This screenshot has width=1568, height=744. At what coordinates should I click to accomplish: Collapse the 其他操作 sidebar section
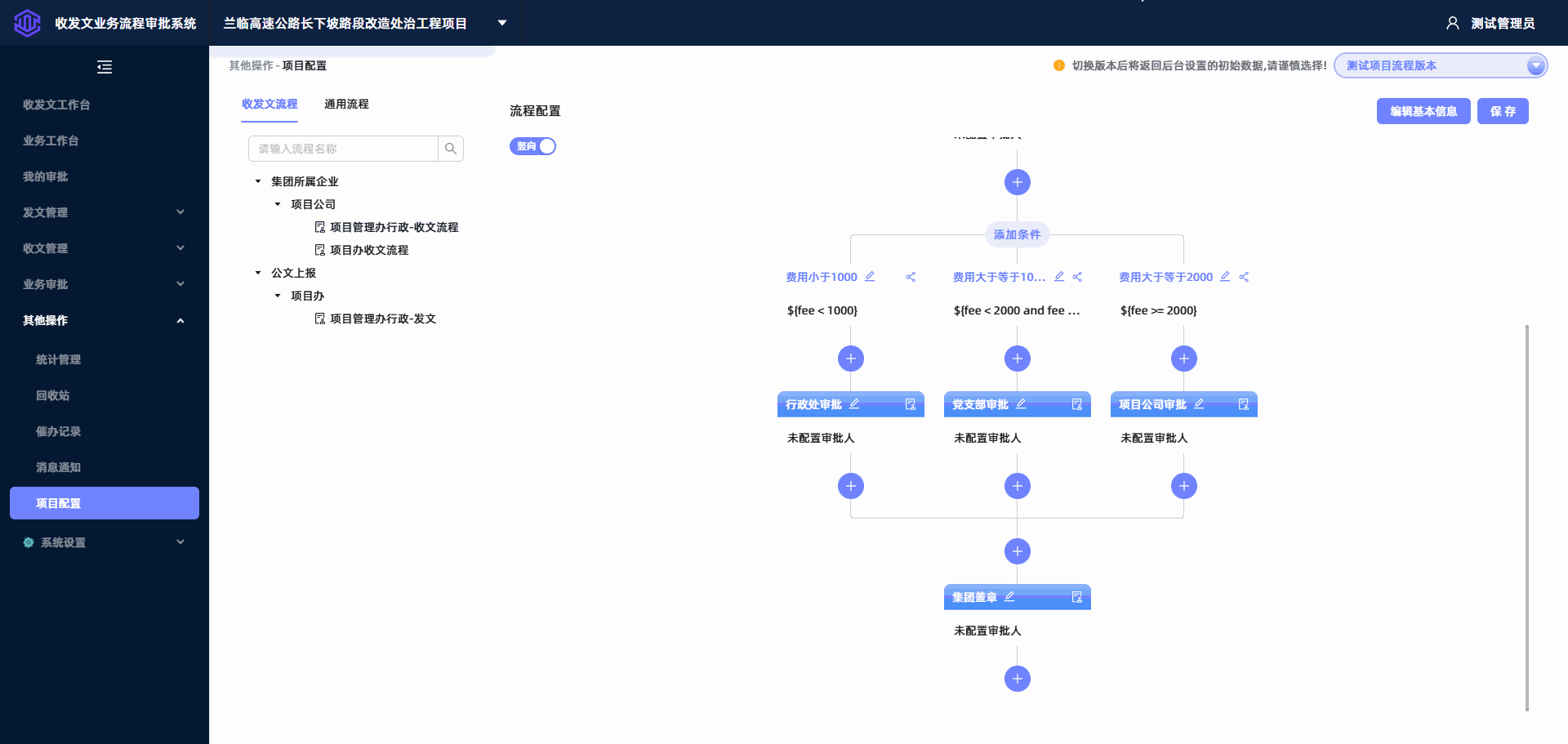(180, 320)
